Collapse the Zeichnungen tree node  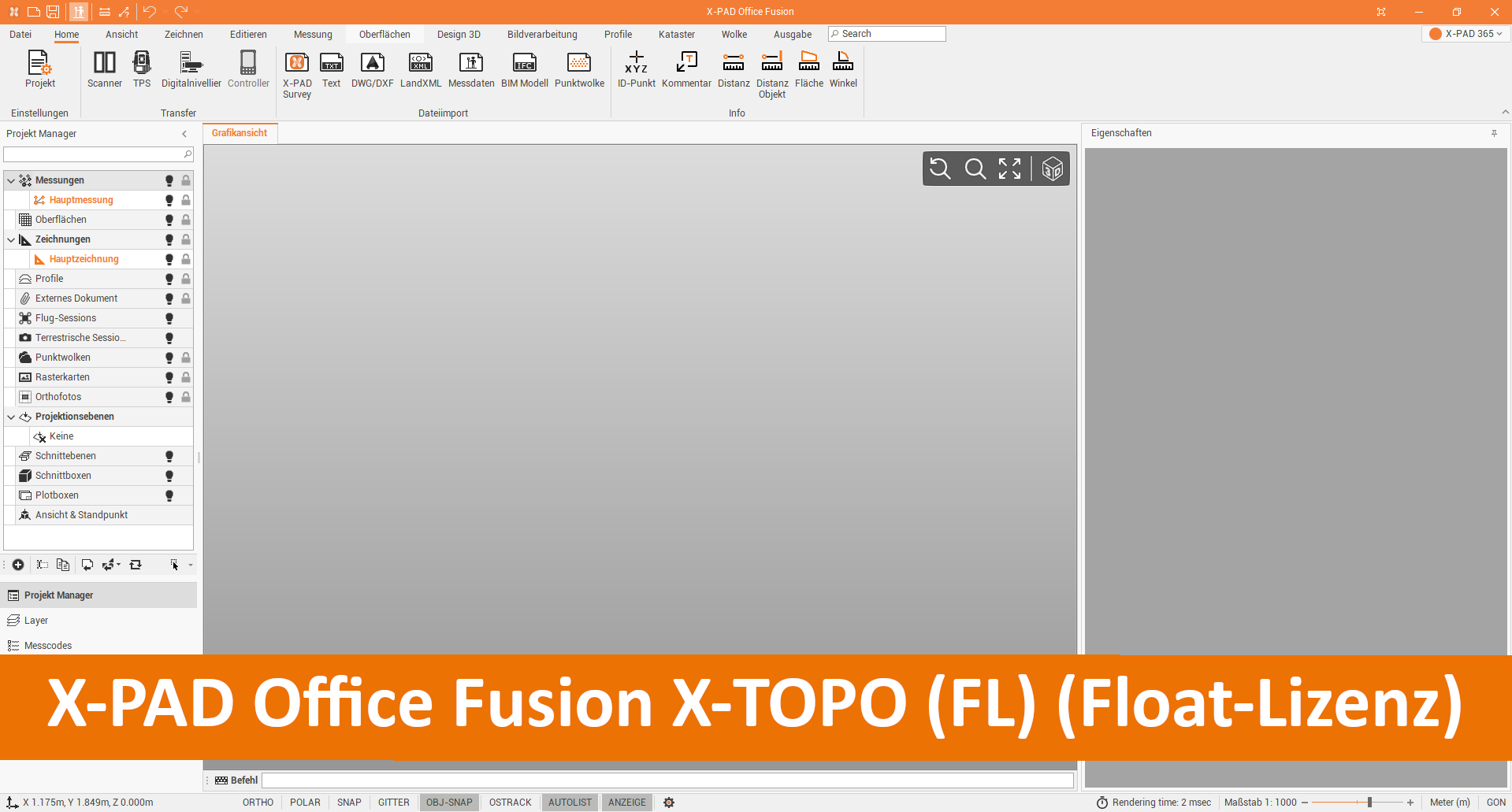pos(11,239)
